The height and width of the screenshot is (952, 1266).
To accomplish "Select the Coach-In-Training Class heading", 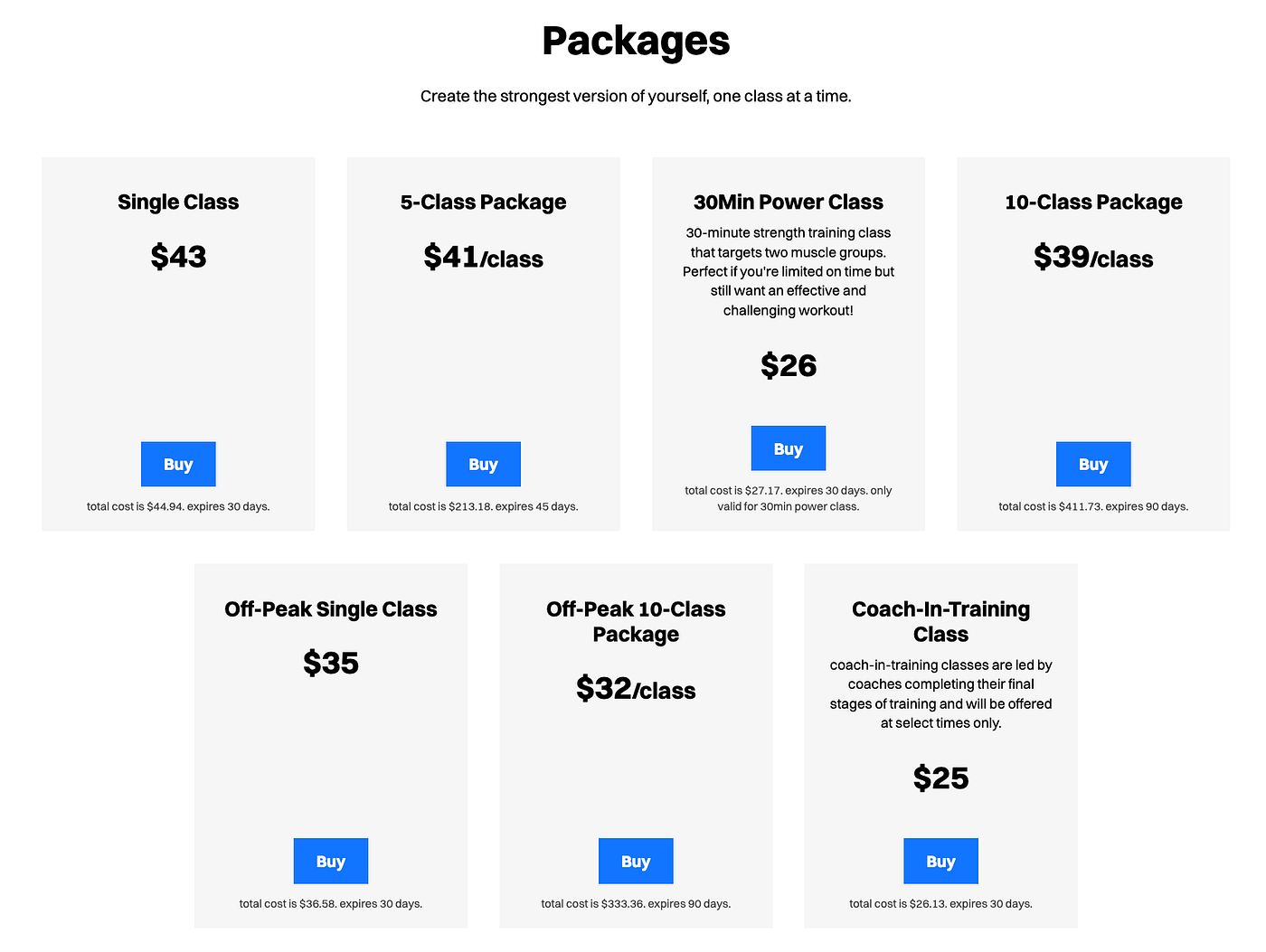I will (x=940, y=621).
